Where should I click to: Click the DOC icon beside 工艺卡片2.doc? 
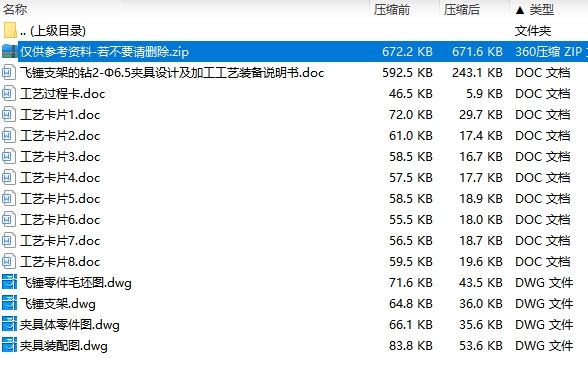8,135
